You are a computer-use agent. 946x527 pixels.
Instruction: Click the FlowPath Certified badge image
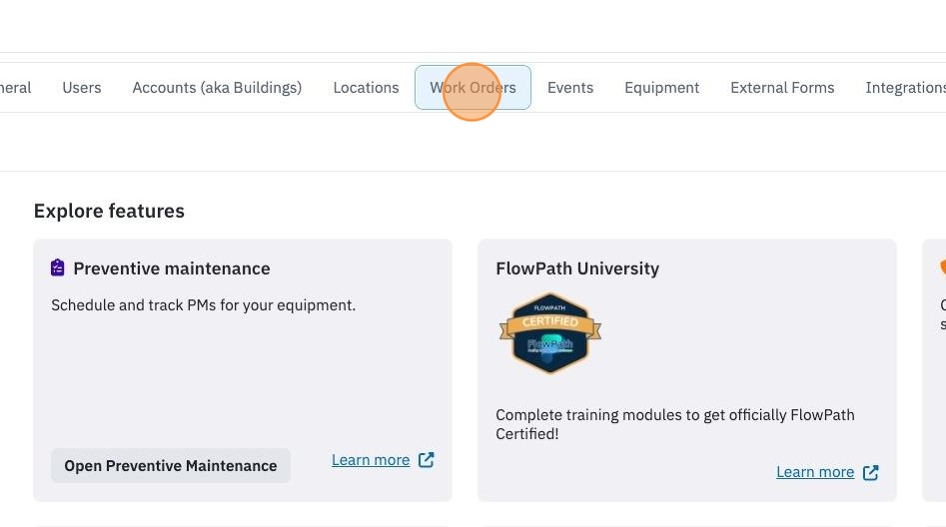pos(550,333)
